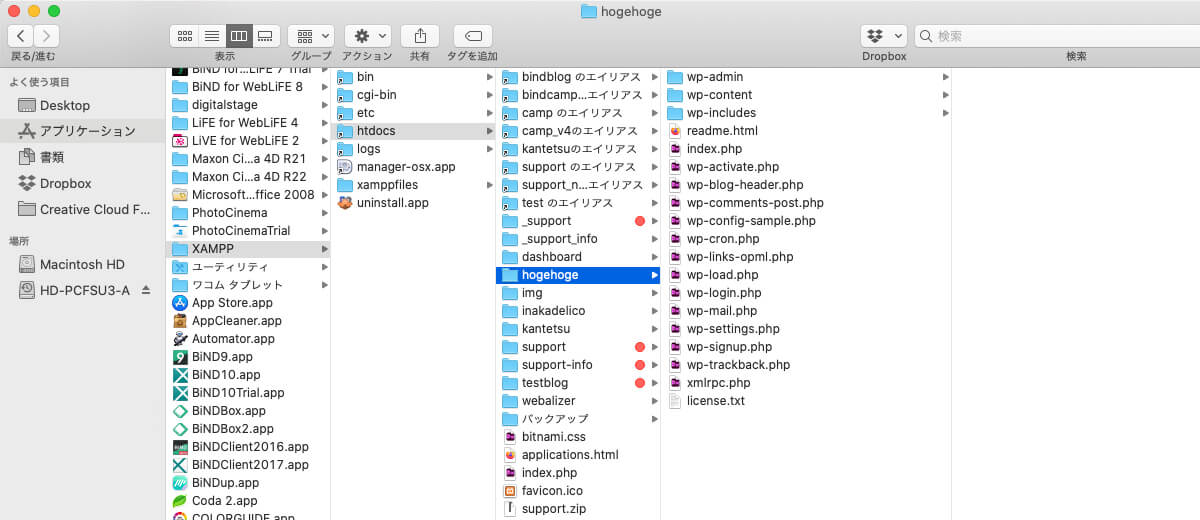This screenshot has width=1200, height=520.
Task: Select 書類 in the sidebar
Action: [82, 157]
